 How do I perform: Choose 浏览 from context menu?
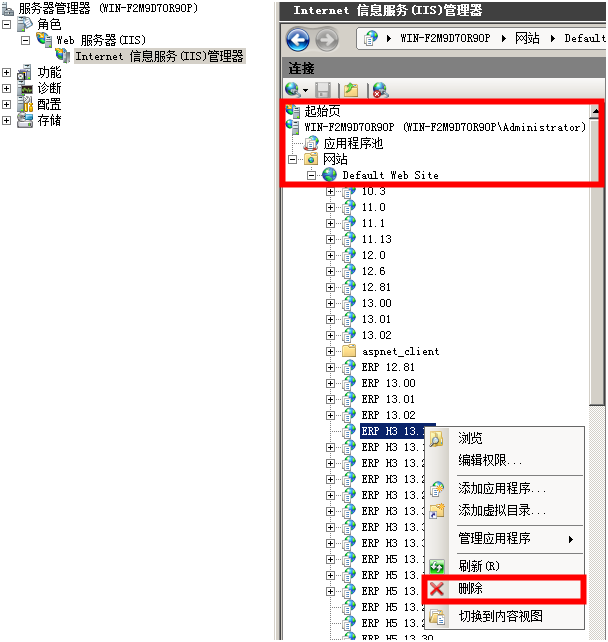[505, 438]
